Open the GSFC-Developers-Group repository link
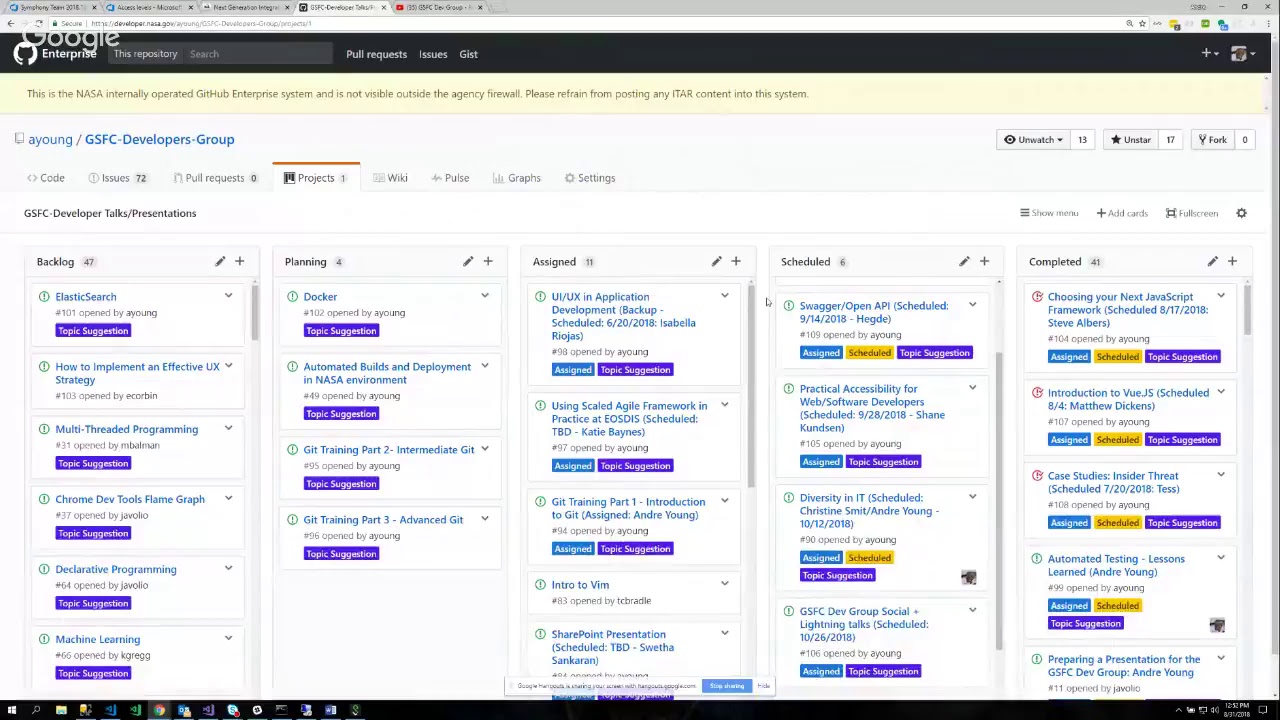This screenshot has width=1280, height=720. 159,139
